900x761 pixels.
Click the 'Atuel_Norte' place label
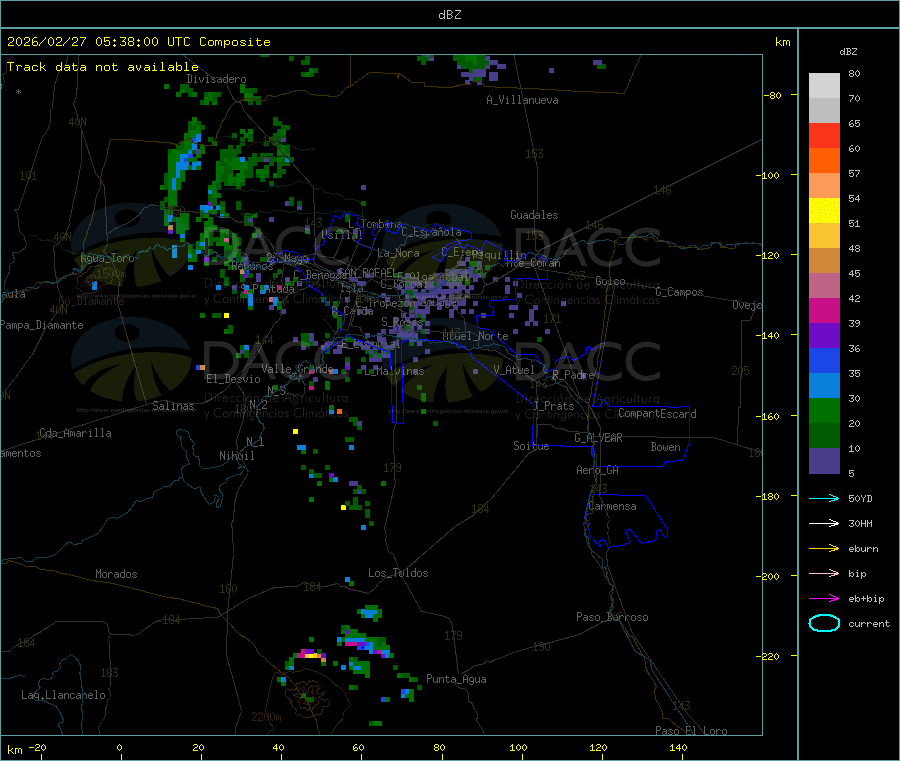click(475, 336)
